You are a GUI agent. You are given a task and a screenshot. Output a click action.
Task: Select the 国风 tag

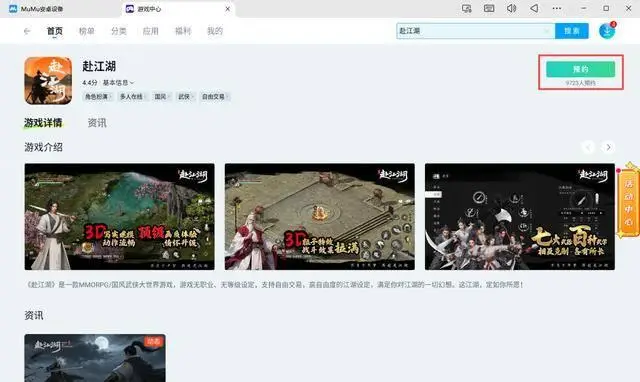(x=162, y=97)
